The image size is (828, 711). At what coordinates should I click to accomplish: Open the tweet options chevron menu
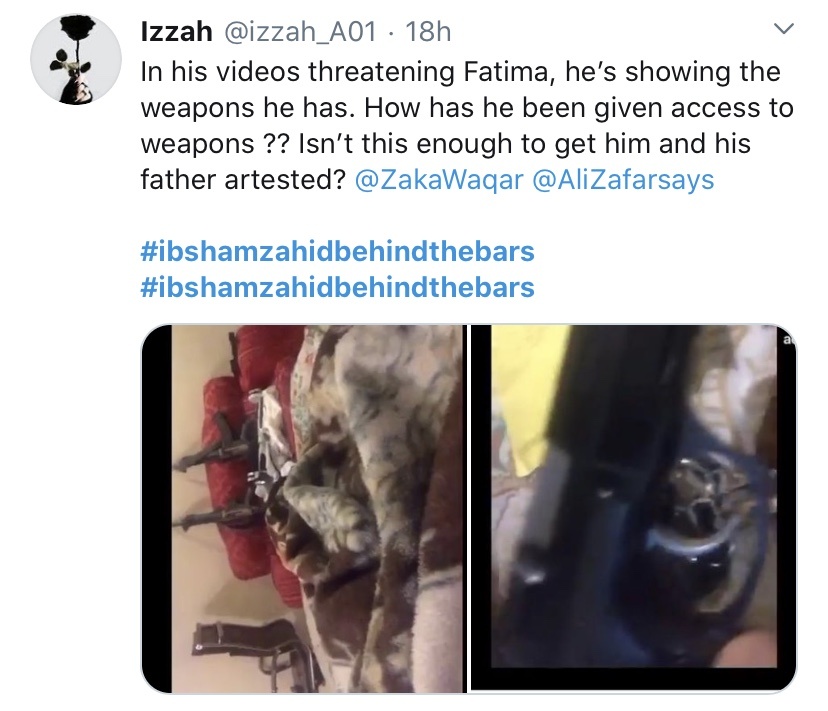click(x=784, y=29)
